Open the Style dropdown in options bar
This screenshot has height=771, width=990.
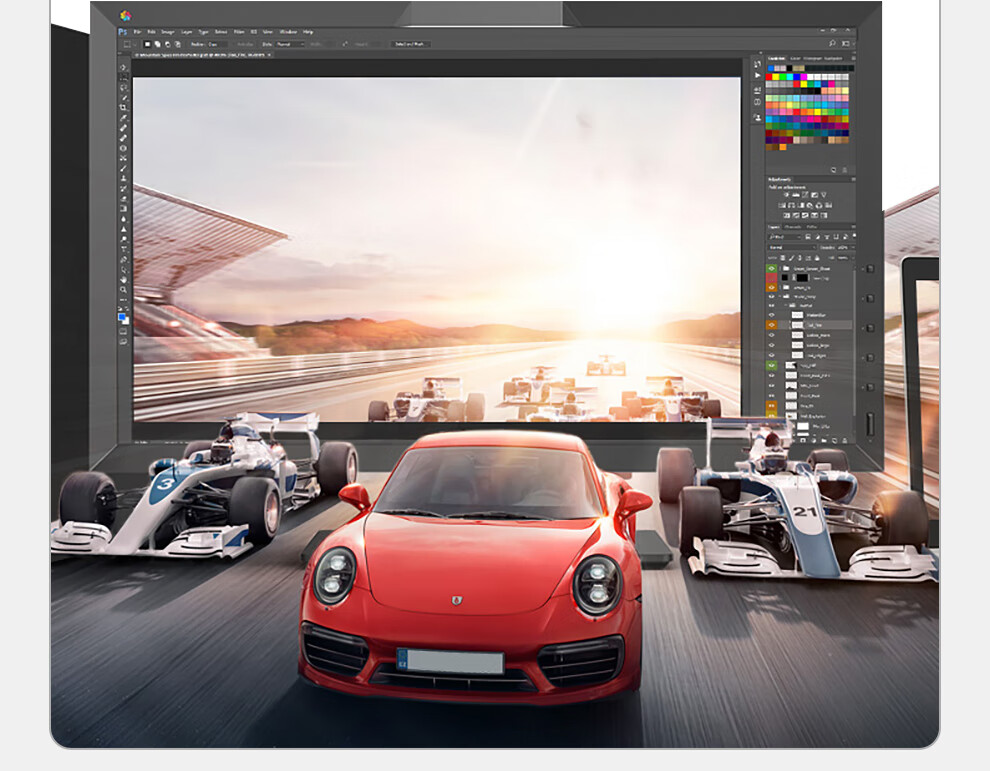(x=290, y=44)
